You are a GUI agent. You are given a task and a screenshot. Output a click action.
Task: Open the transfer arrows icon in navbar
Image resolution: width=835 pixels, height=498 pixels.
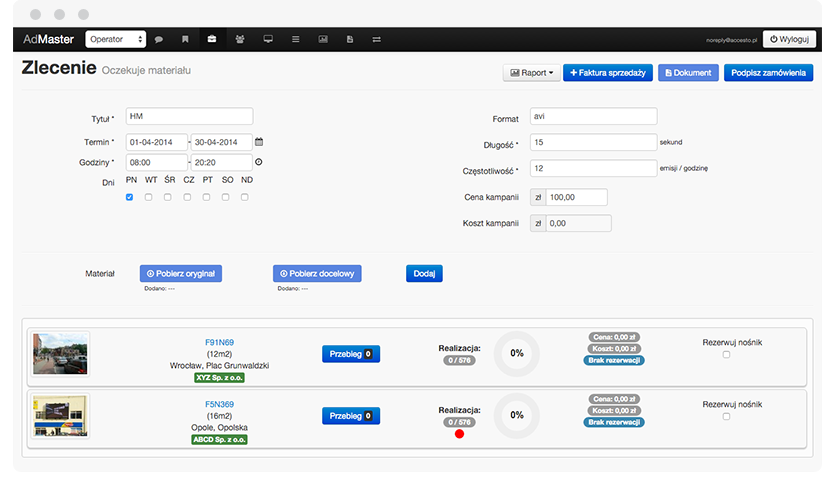point(376,39)
